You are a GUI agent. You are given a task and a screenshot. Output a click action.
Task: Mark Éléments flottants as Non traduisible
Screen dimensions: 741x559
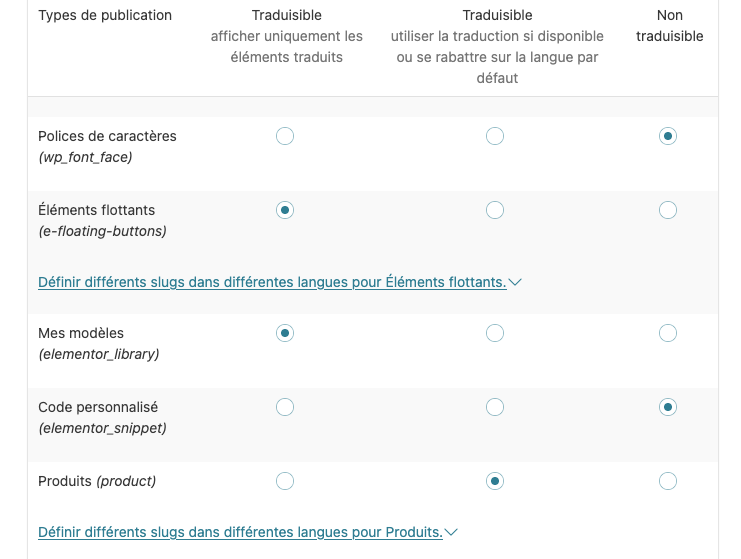point(668,210)
